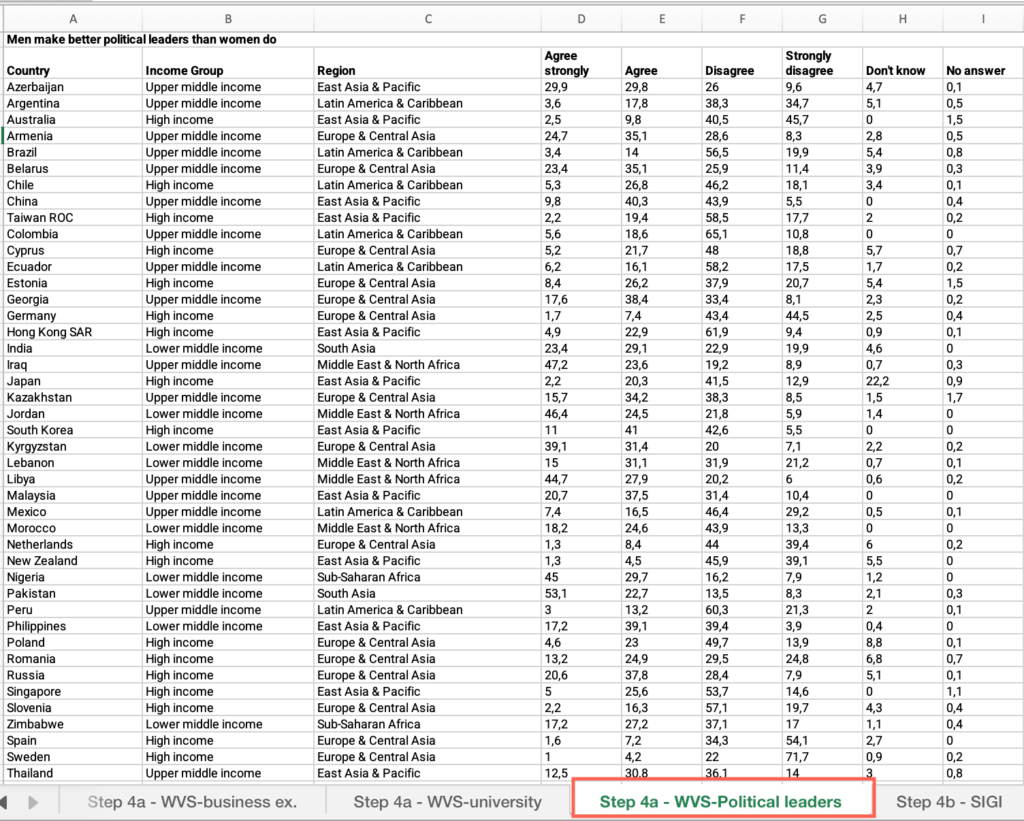1024x821 pixels.
Task: Click the next sheet navigation arrow
Action: 33,802
